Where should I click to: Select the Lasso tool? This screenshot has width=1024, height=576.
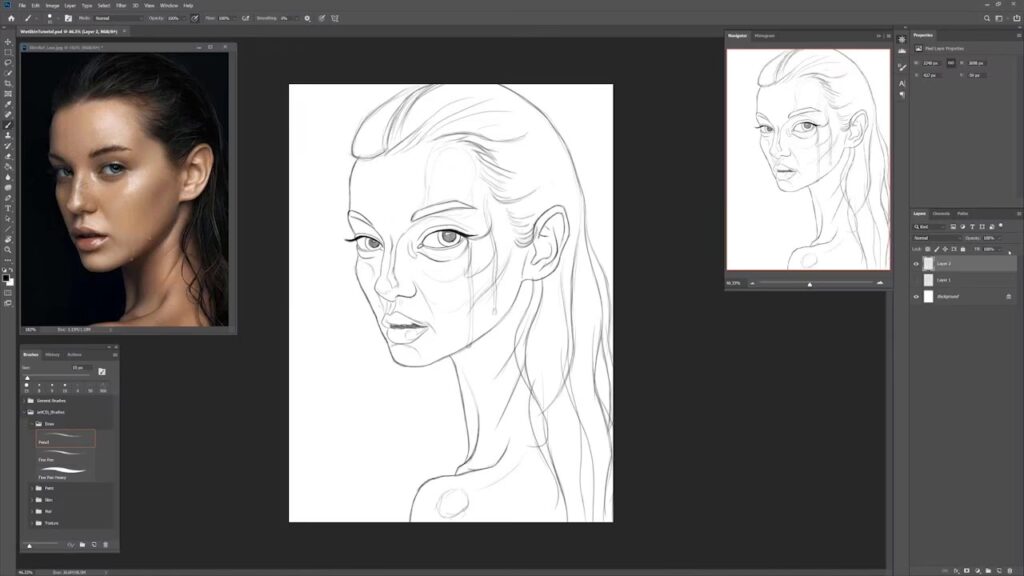[8, 62]
